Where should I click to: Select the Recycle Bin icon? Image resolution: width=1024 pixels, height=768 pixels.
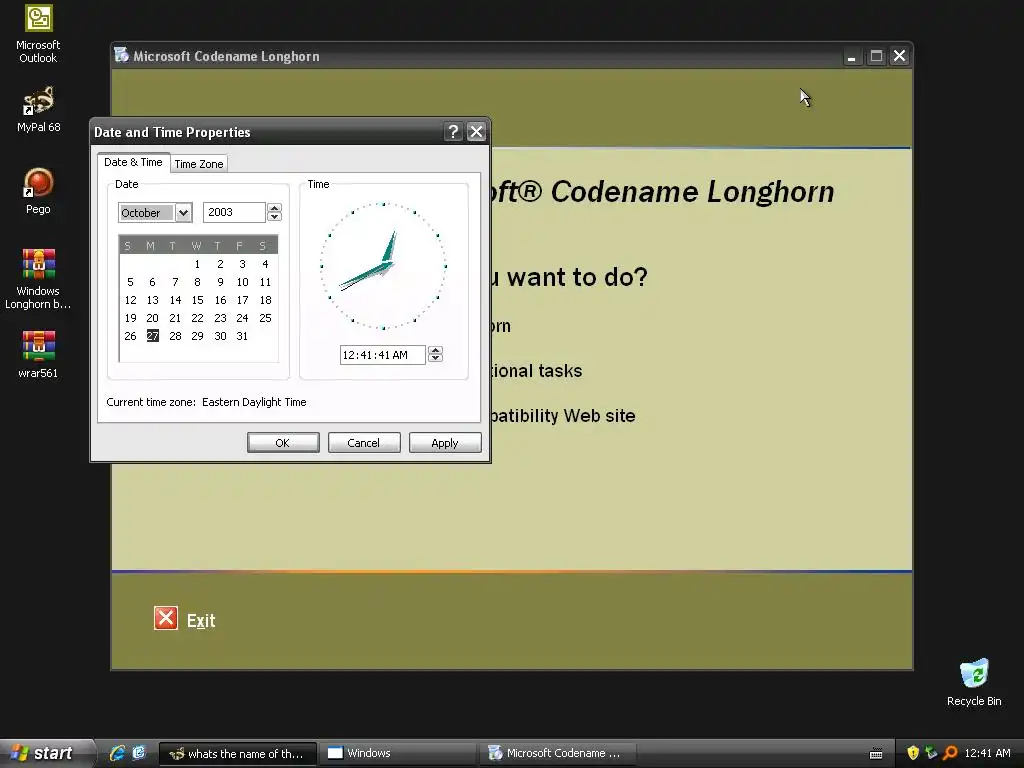tap(974, 682)
